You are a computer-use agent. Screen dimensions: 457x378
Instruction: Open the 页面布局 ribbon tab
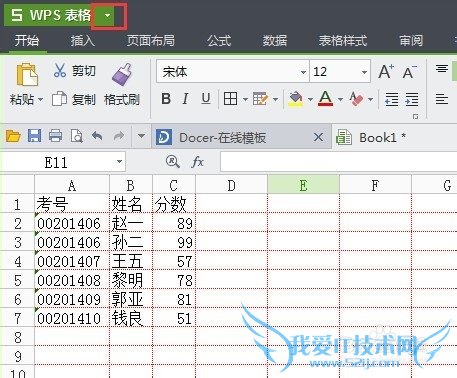(x=151, y=41)
